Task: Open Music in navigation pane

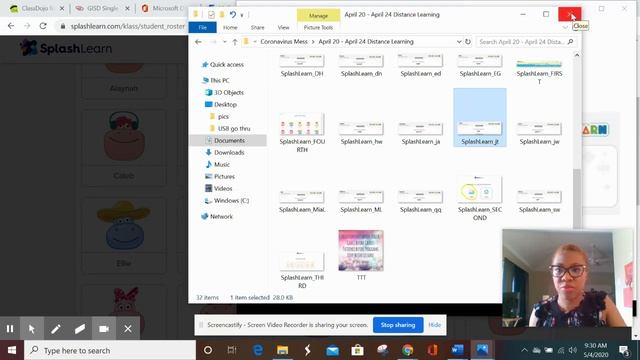Action: pos(222,164)
